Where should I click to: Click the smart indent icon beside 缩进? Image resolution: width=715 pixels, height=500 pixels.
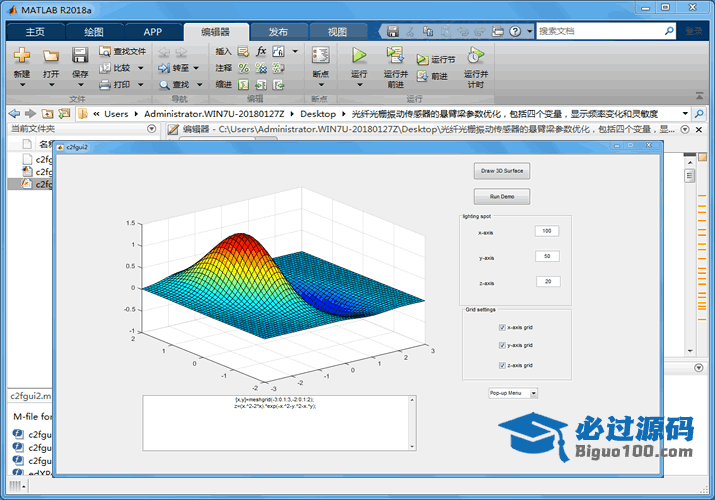pos(244,85)
